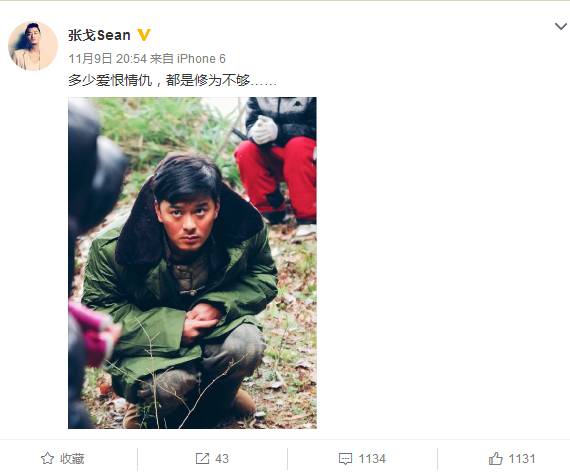This screenshot has height=473, width=570.
Task: Click repost count 43
Action: tap(222, 459)
